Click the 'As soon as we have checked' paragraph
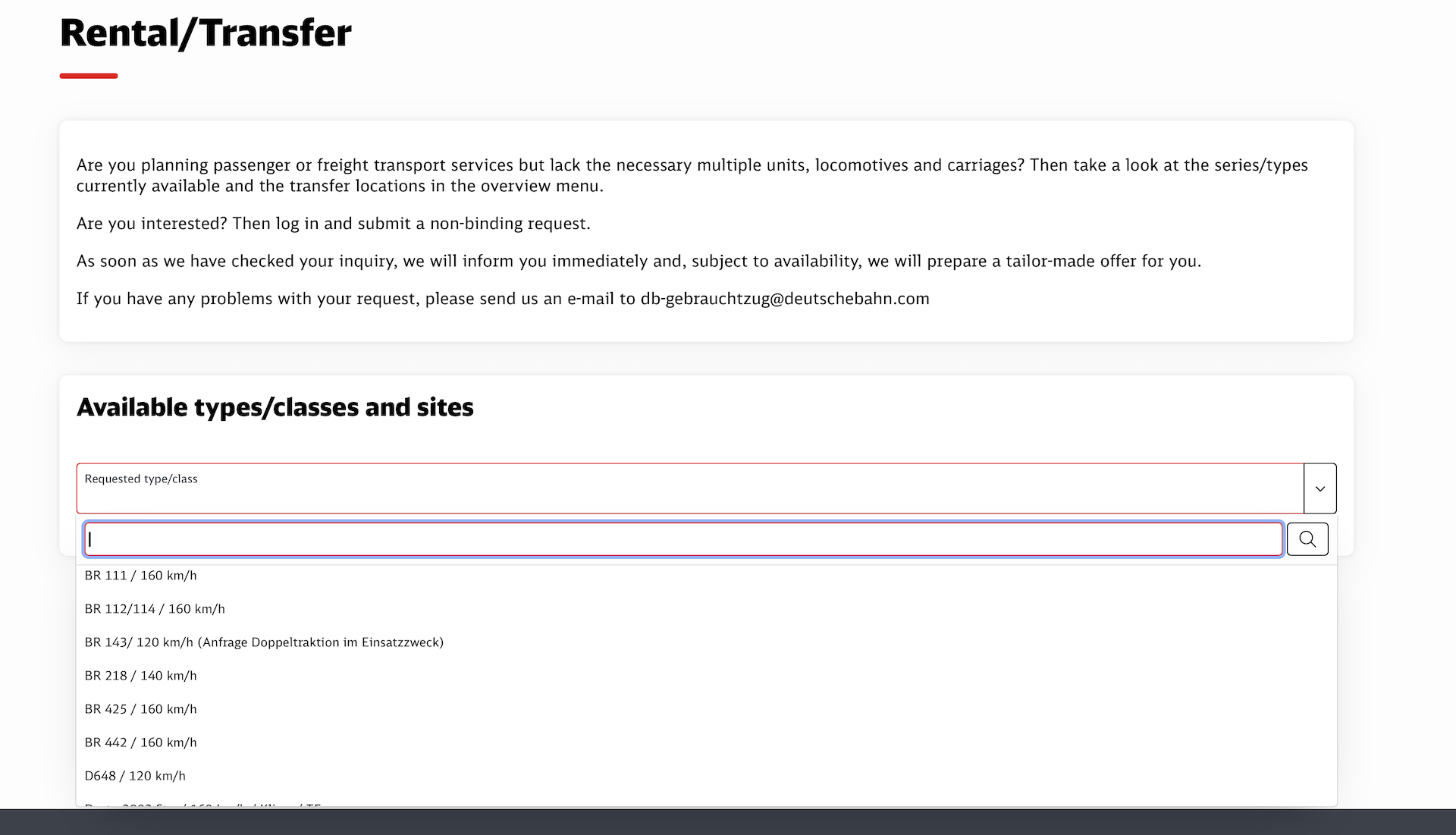The image size is (1456, 835). (639, 261)
